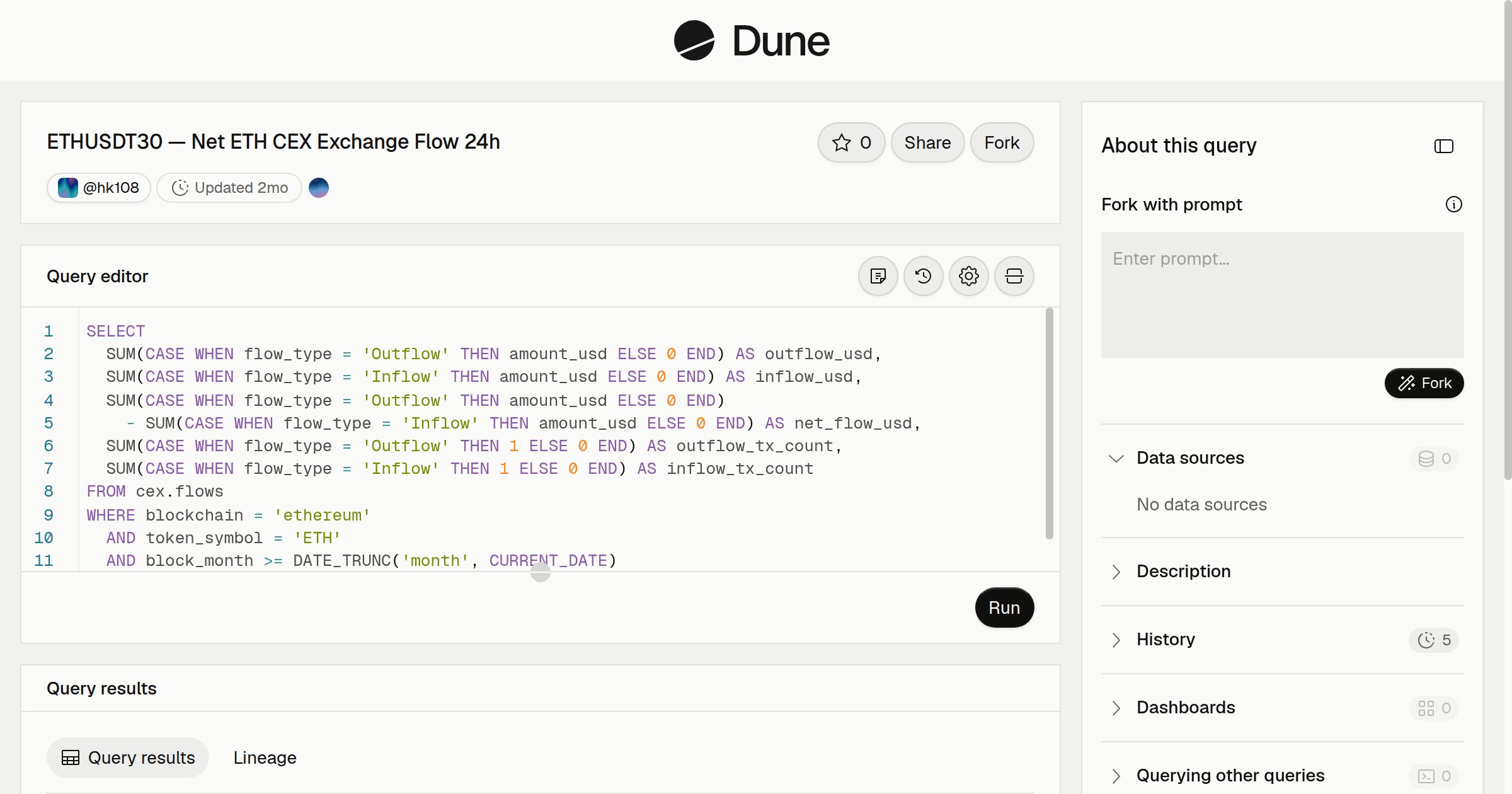Screen dimensions: 1512x794
Task: Show Fork with prompt info
Action: click(1453, 204)
